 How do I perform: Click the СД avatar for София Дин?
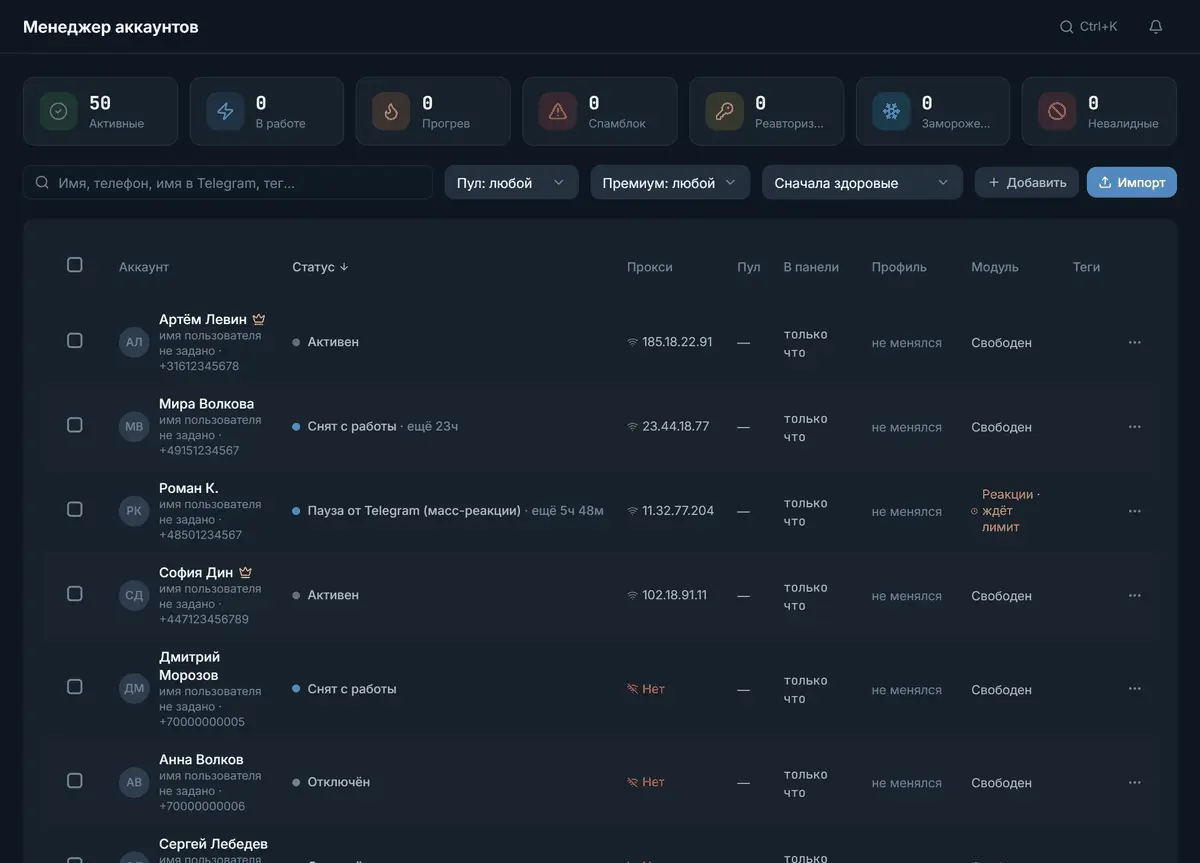click(x=134, y=596)
